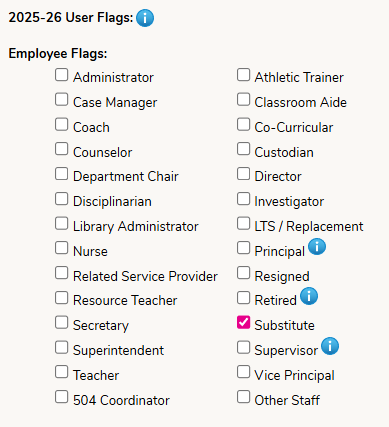
Task: Enable the Resigned flag checkbox
Action: (x=243, y=273)
